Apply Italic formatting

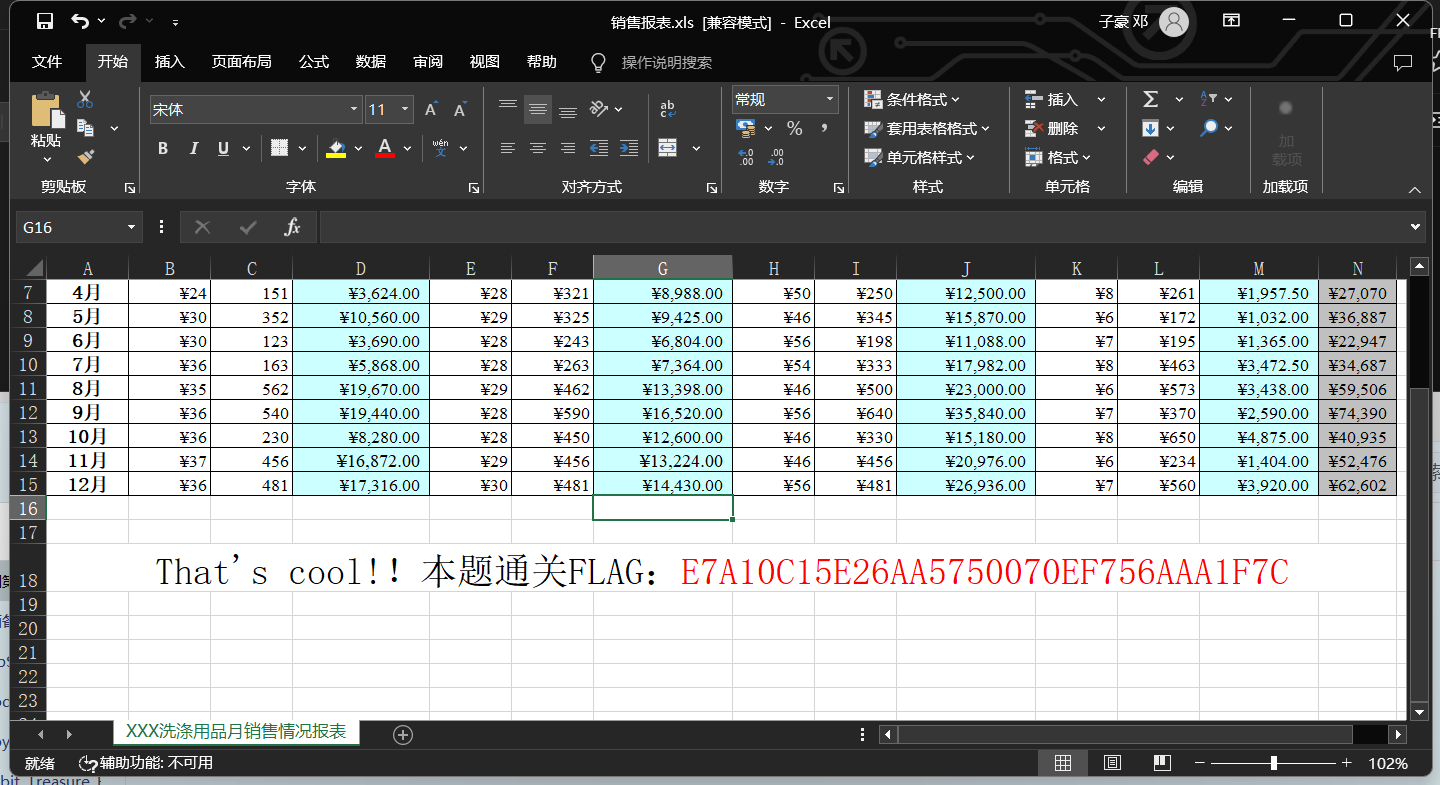coord(193,148)
